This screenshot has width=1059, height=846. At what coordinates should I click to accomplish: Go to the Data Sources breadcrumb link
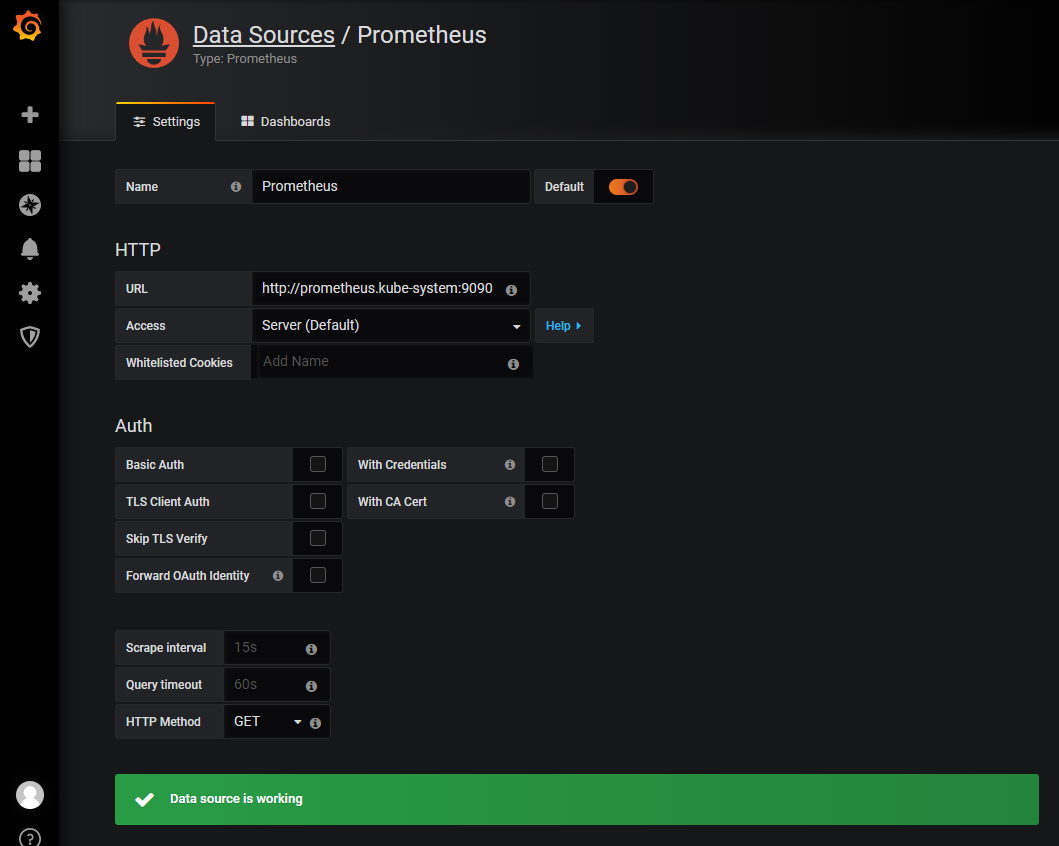click(x=264, y=35)
